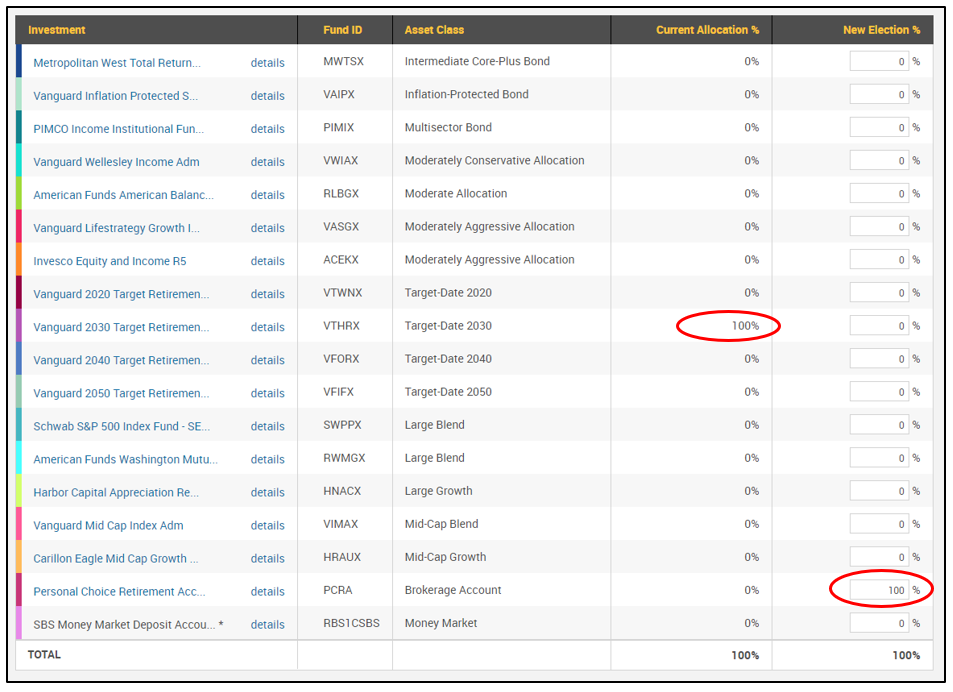Click details for Vanguard Inflation Protected fund
Viewport: 953px width, 692px height.
[267, 96]
